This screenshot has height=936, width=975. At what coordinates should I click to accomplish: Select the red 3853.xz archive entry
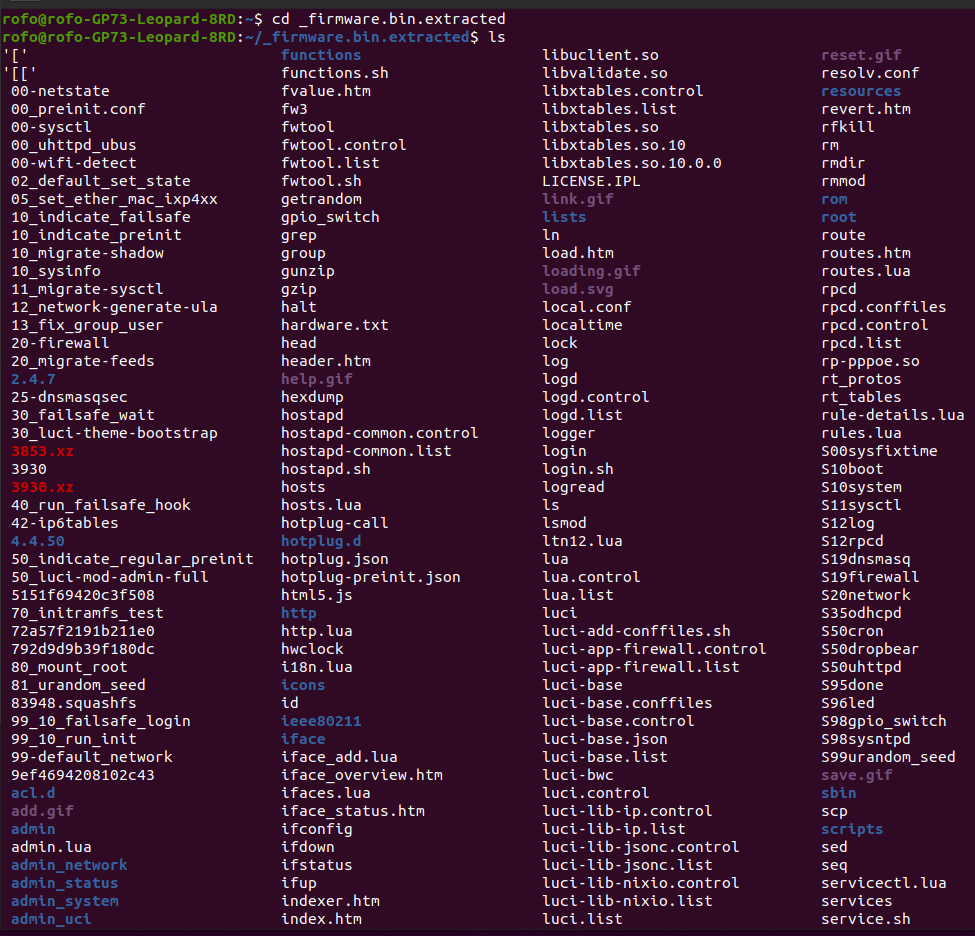pyautogui.click(x=41, y=451)
